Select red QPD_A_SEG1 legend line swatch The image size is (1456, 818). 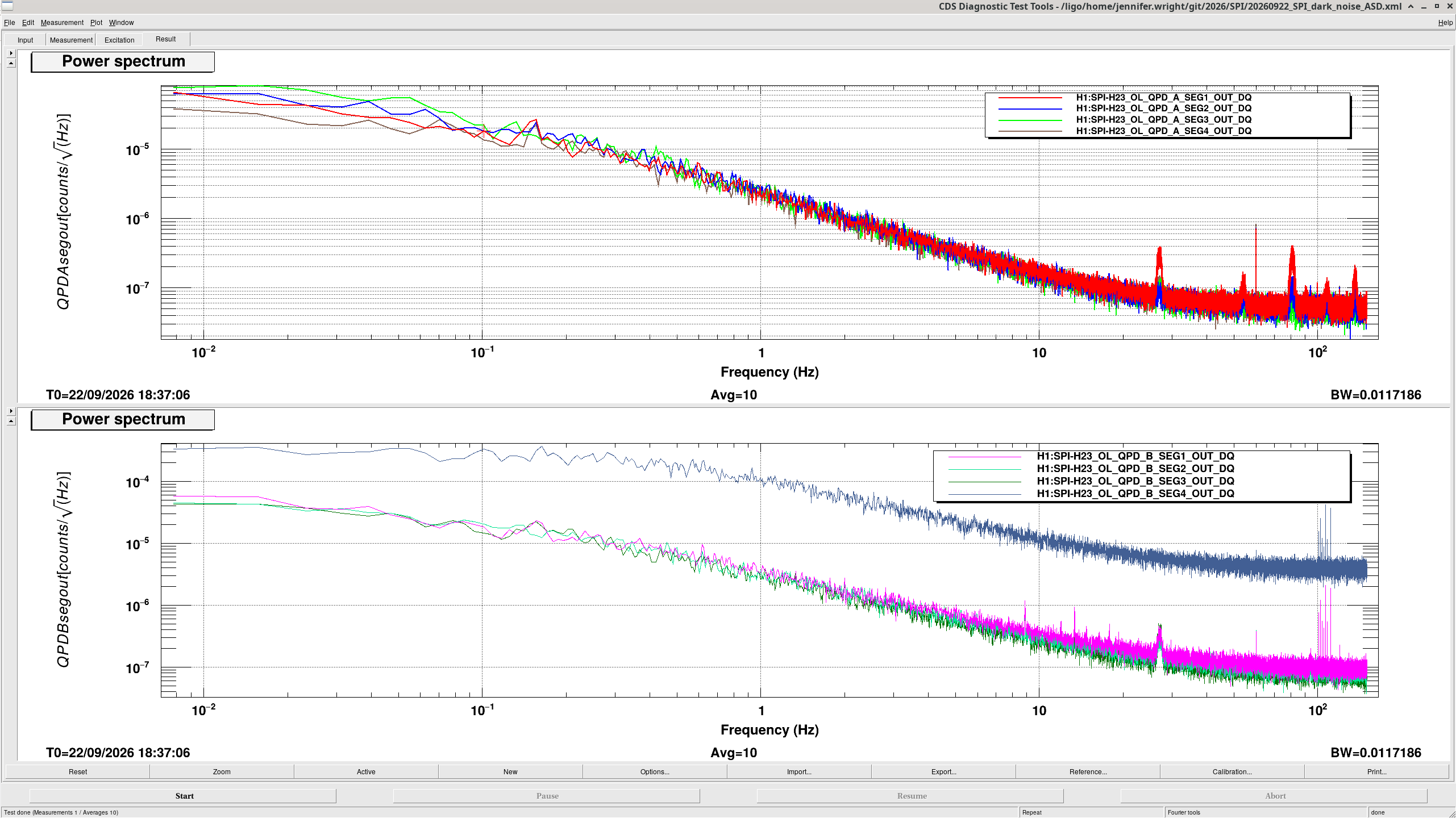pos(1030,98)
